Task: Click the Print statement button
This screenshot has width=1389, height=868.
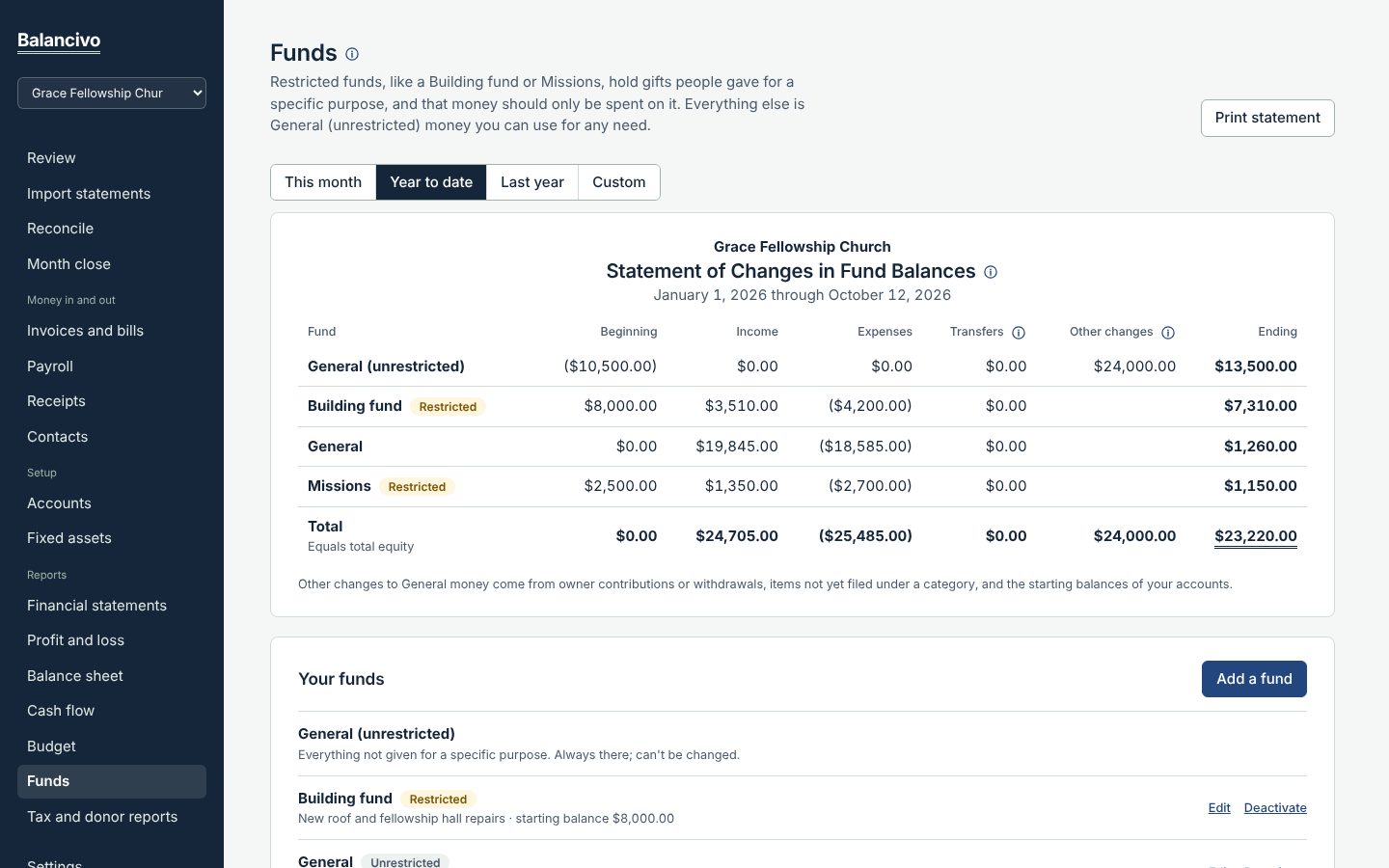Action: pos(1267,118)
